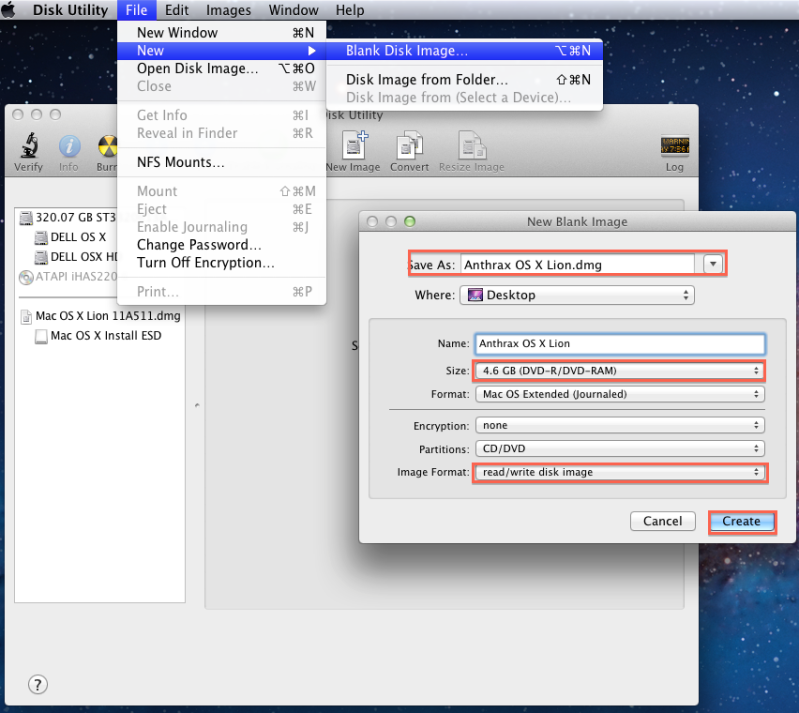799x713 pixels.
Task: Highlight the New submenu item
Action: (222, 50)
